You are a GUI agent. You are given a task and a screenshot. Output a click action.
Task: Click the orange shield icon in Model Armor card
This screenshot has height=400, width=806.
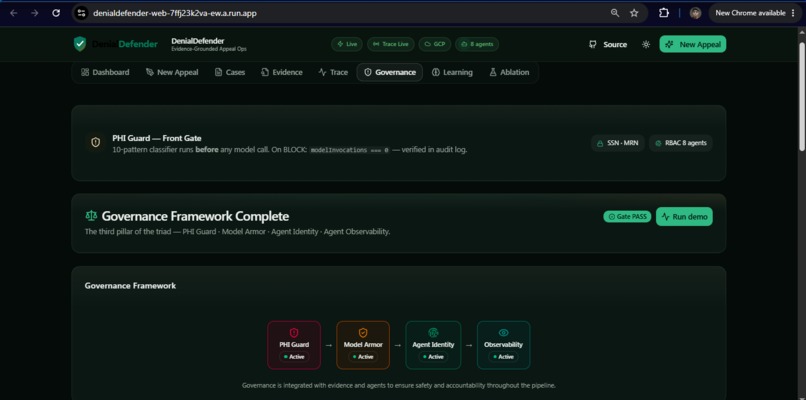(363, 333)
